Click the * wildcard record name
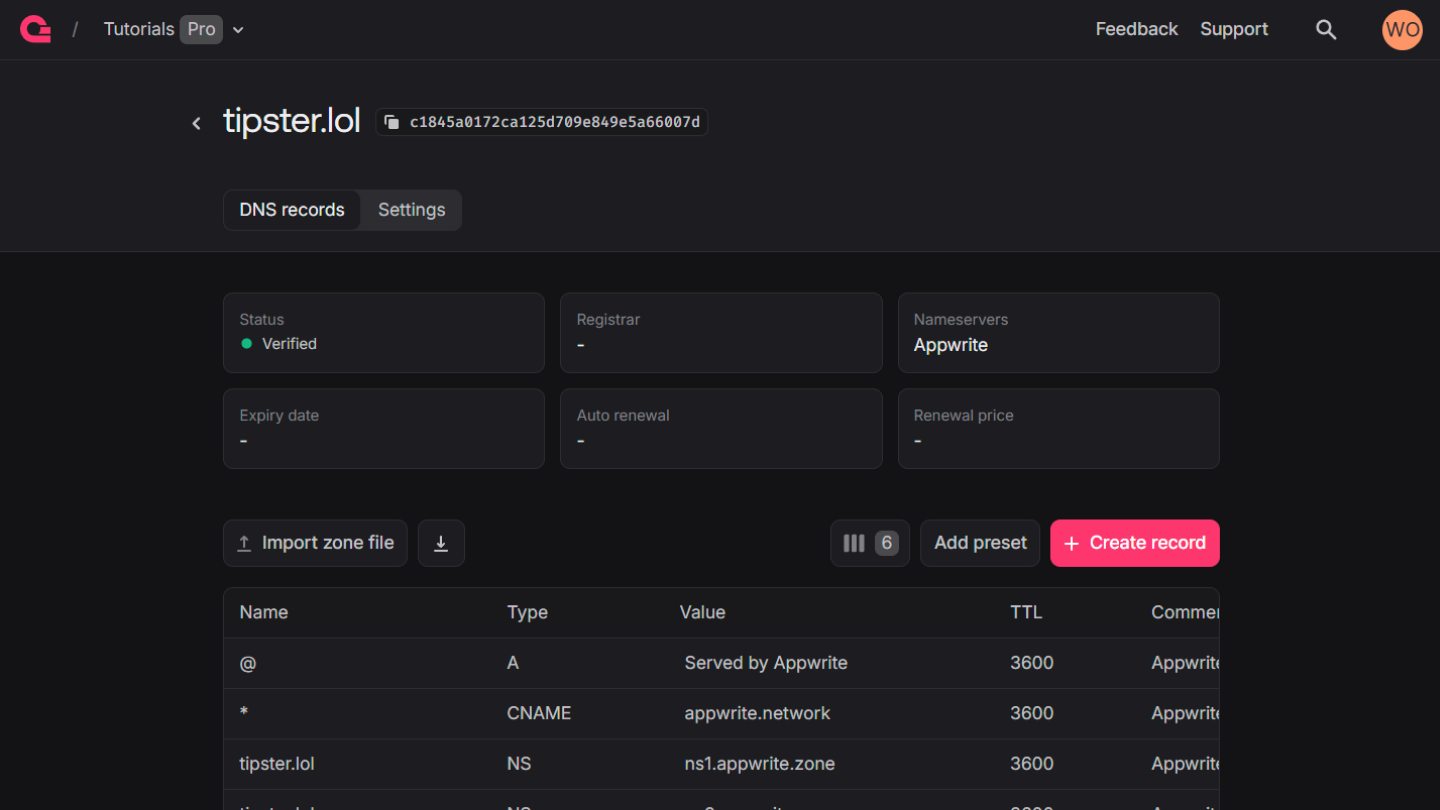The height and width of the screenshot is (810, 1440). pos(244,713)
